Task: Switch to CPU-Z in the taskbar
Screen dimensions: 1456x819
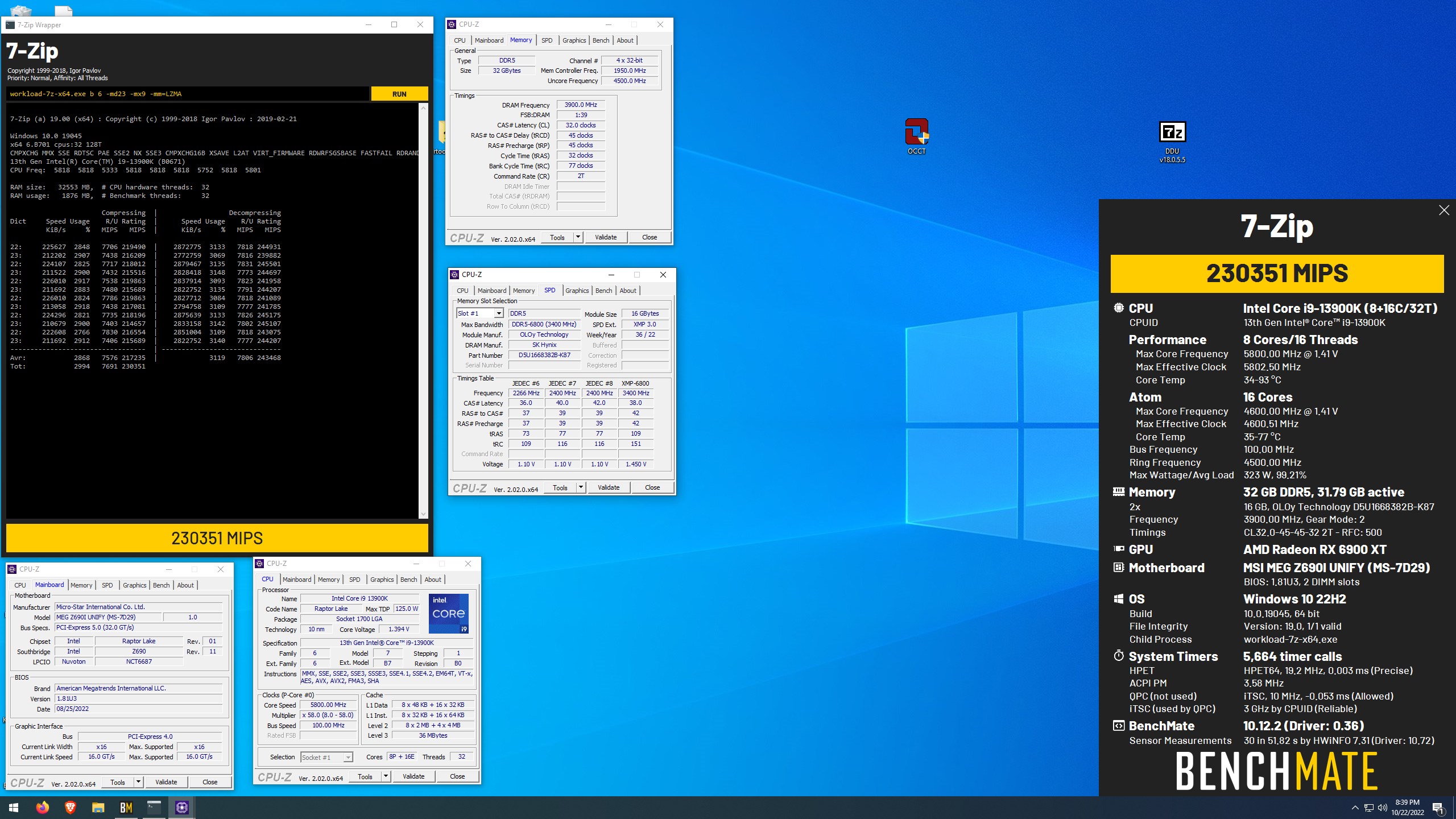Action: (x=182, y=807)
